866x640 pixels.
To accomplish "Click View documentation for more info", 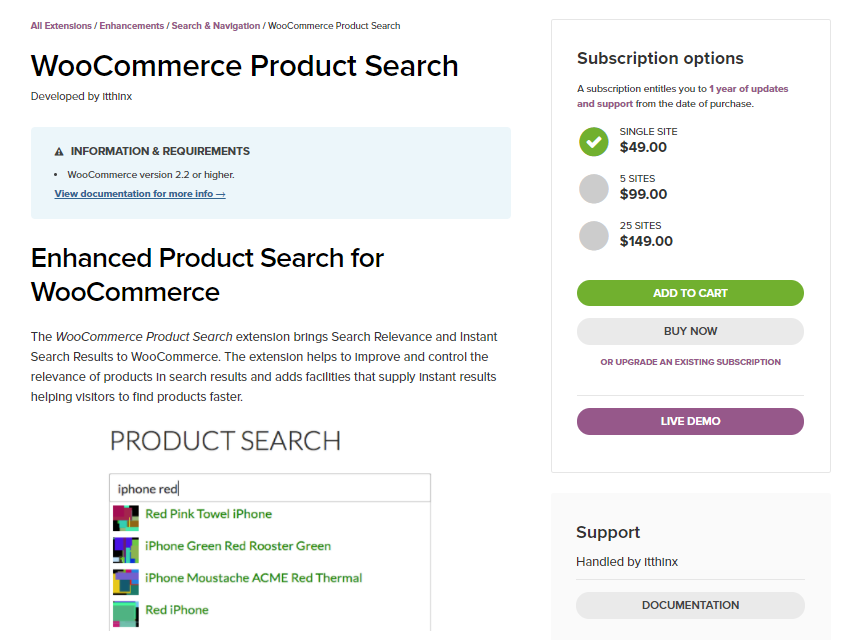I will (x=140, y=194).
